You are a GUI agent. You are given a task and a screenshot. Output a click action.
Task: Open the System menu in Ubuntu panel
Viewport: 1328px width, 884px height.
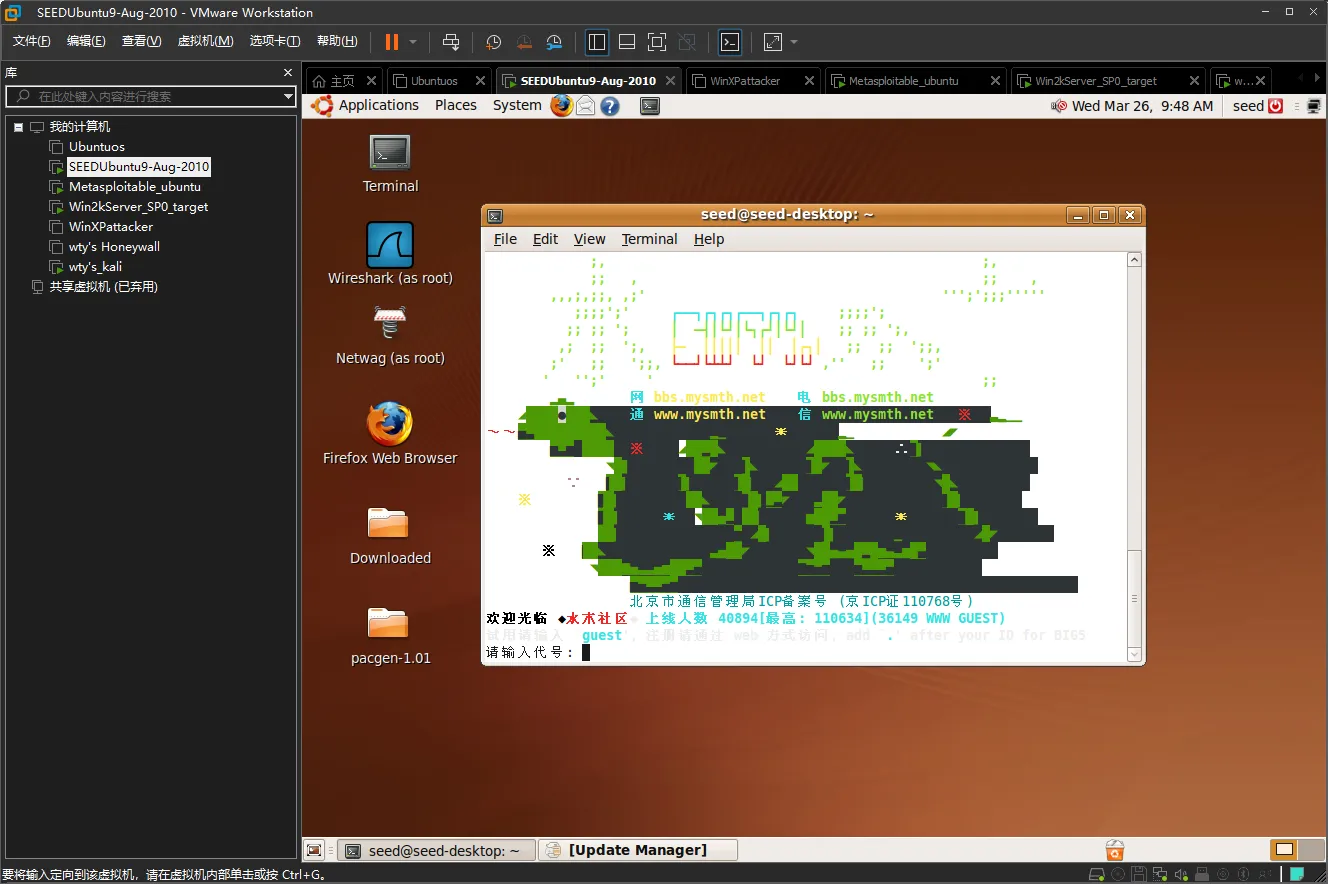517,105
